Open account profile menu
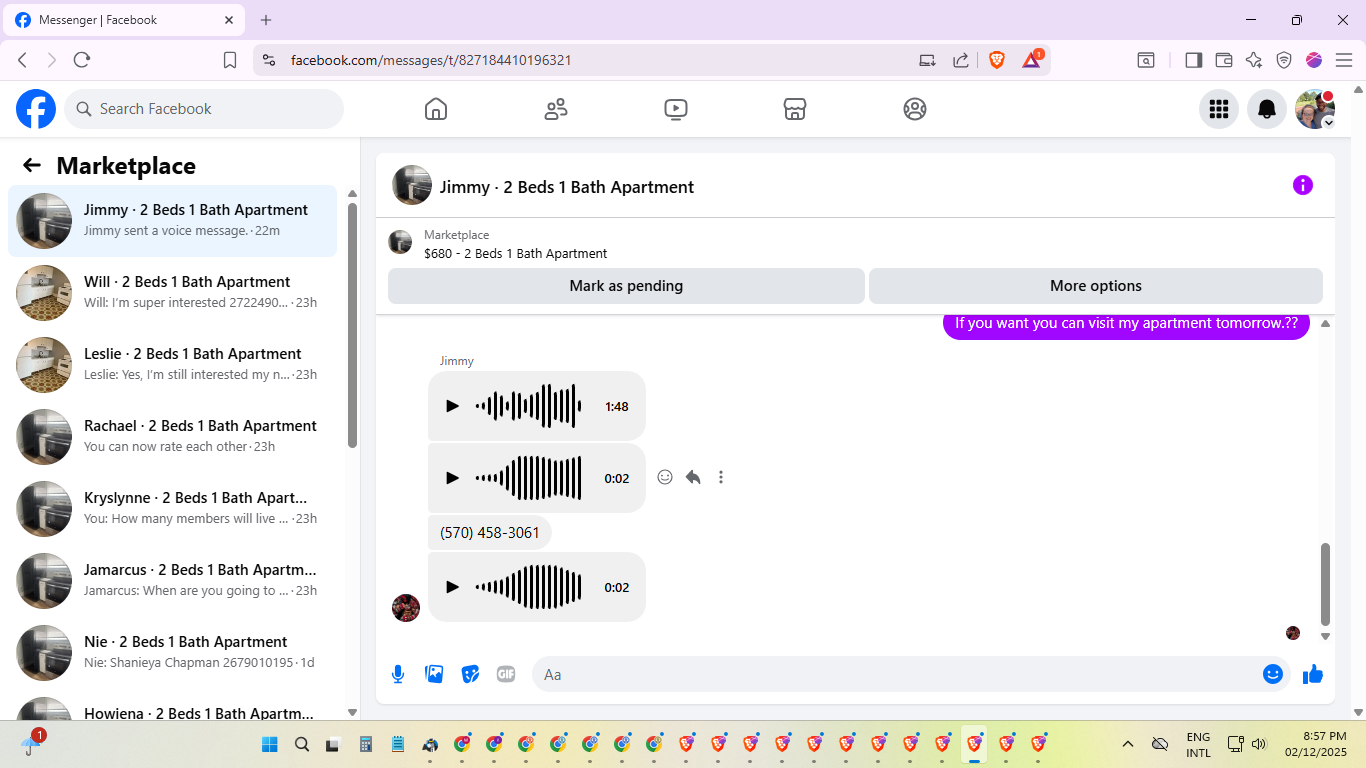Screen dimensions: 1366x768 pyautogui.click(x=1315, y=109)
